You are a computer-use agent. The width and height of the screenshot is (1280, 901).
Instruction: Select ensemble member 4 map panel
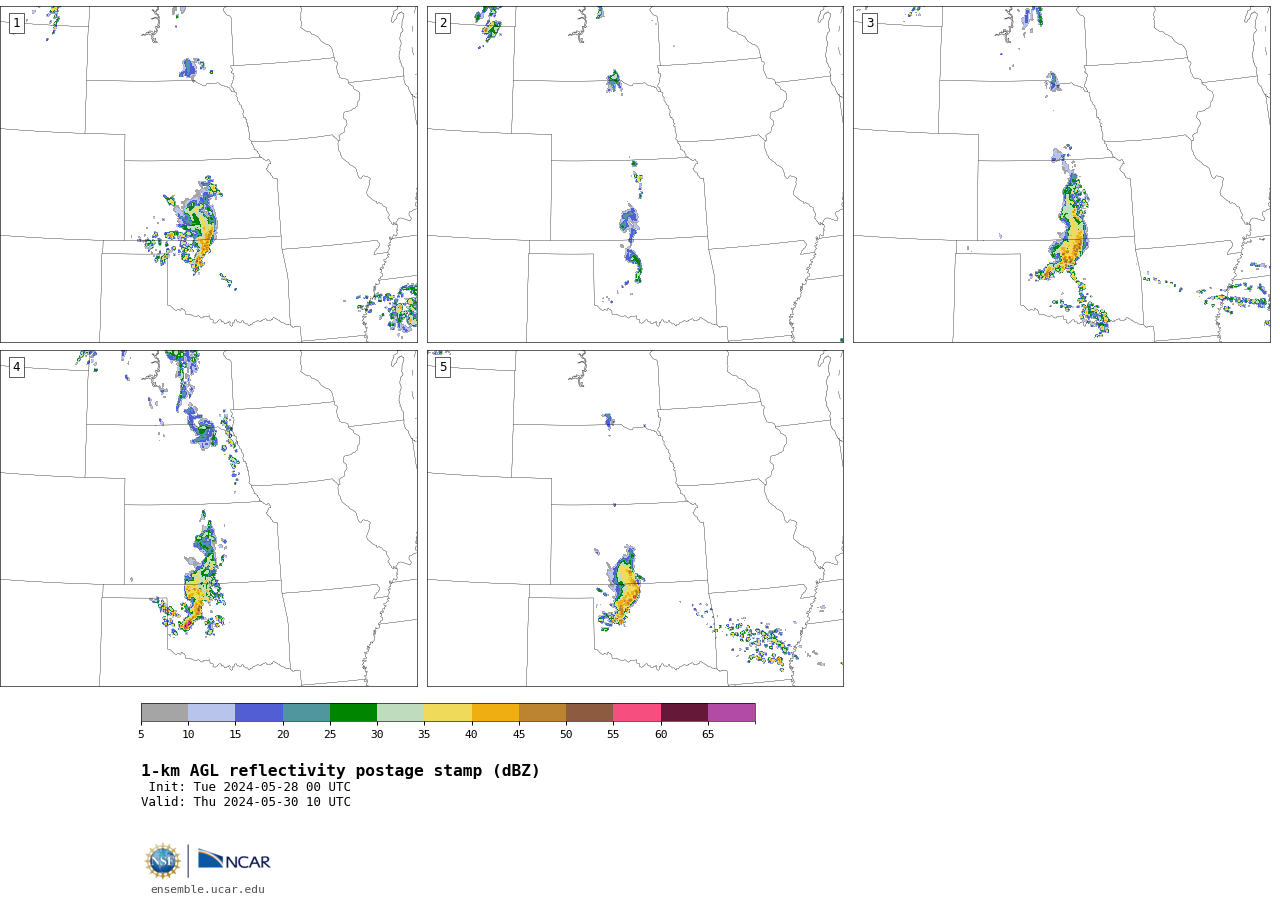point(208,518)
